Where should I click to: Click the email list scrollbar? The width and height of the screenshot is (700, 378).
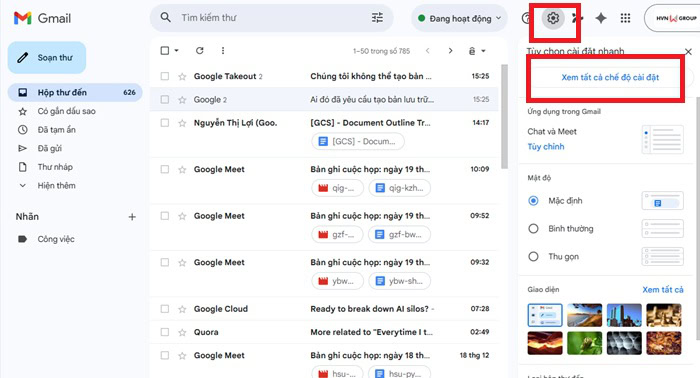[x=504, y=116]
